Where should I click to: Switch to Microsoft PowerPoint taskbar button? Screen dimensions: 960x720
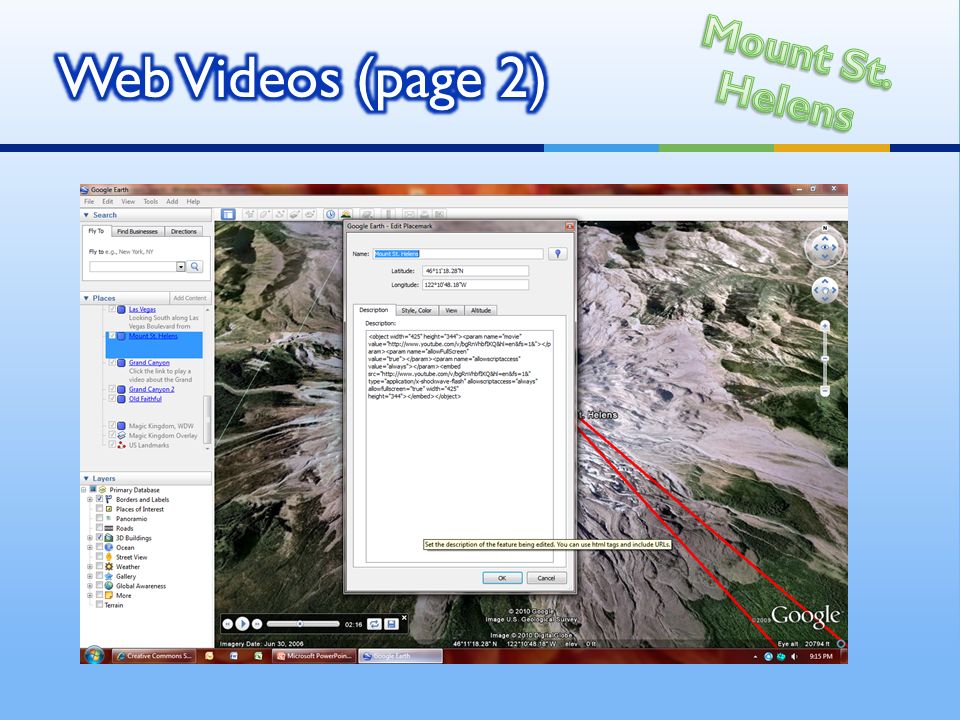tap(314, 656)
